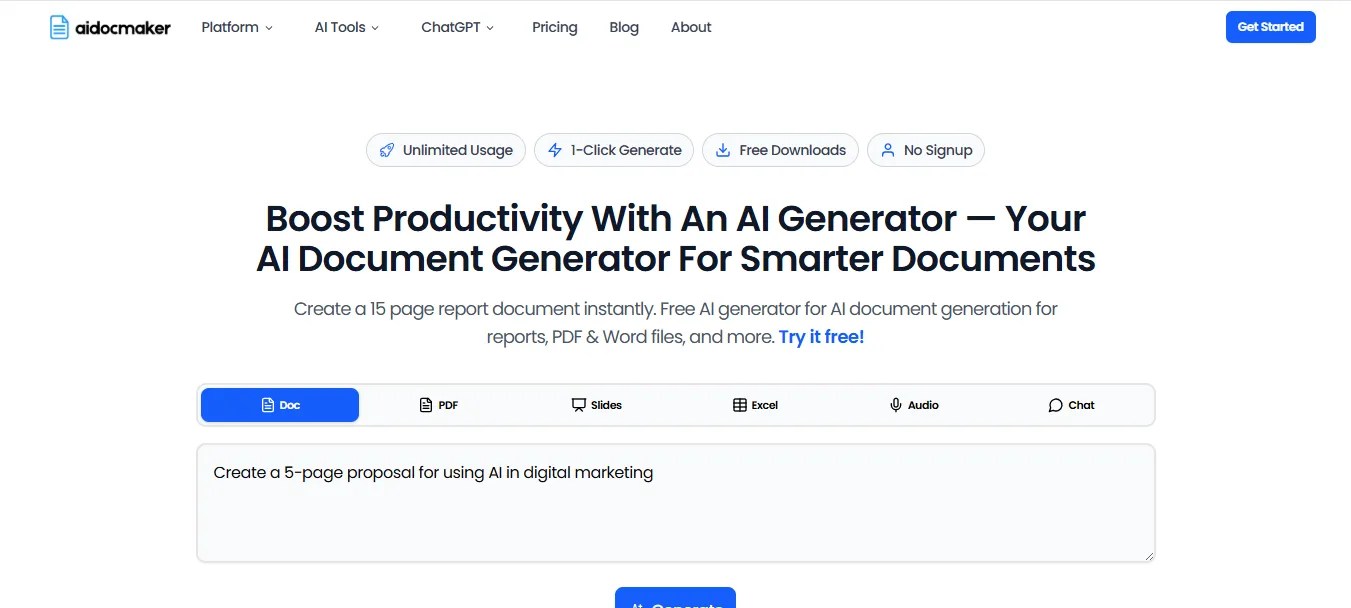Click the rocket icon in Unlimited Usage
Screen dimensions: 1351x608
tap(386, 150)
